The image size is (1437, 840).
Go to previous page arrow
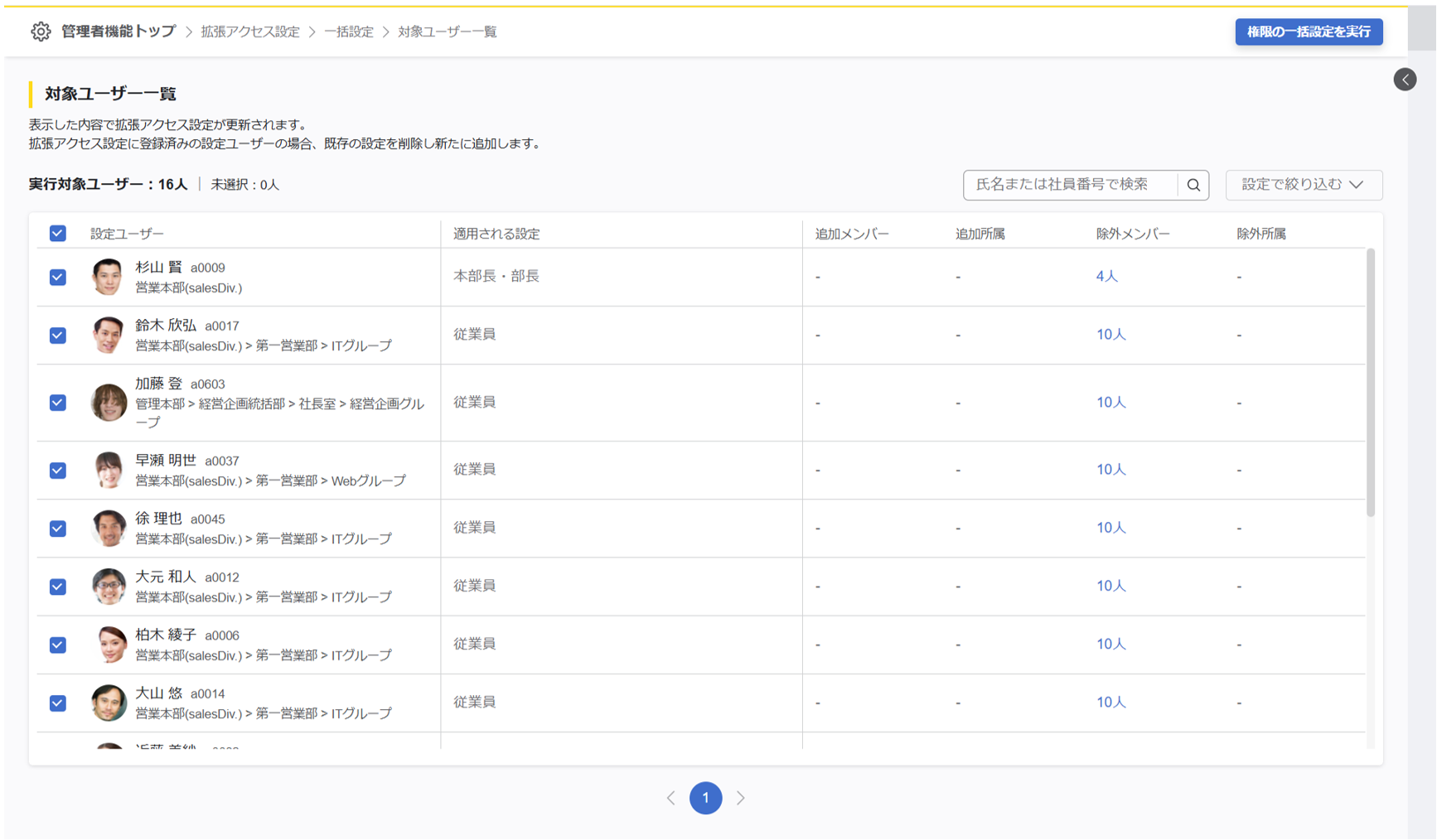[x=670, y=798]
